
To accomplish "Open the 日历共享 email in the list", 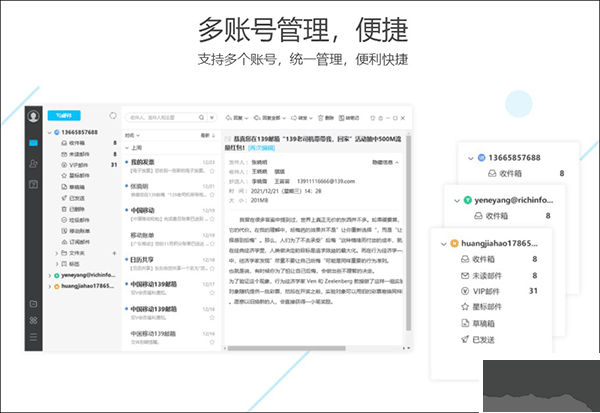I will point(171,264).
